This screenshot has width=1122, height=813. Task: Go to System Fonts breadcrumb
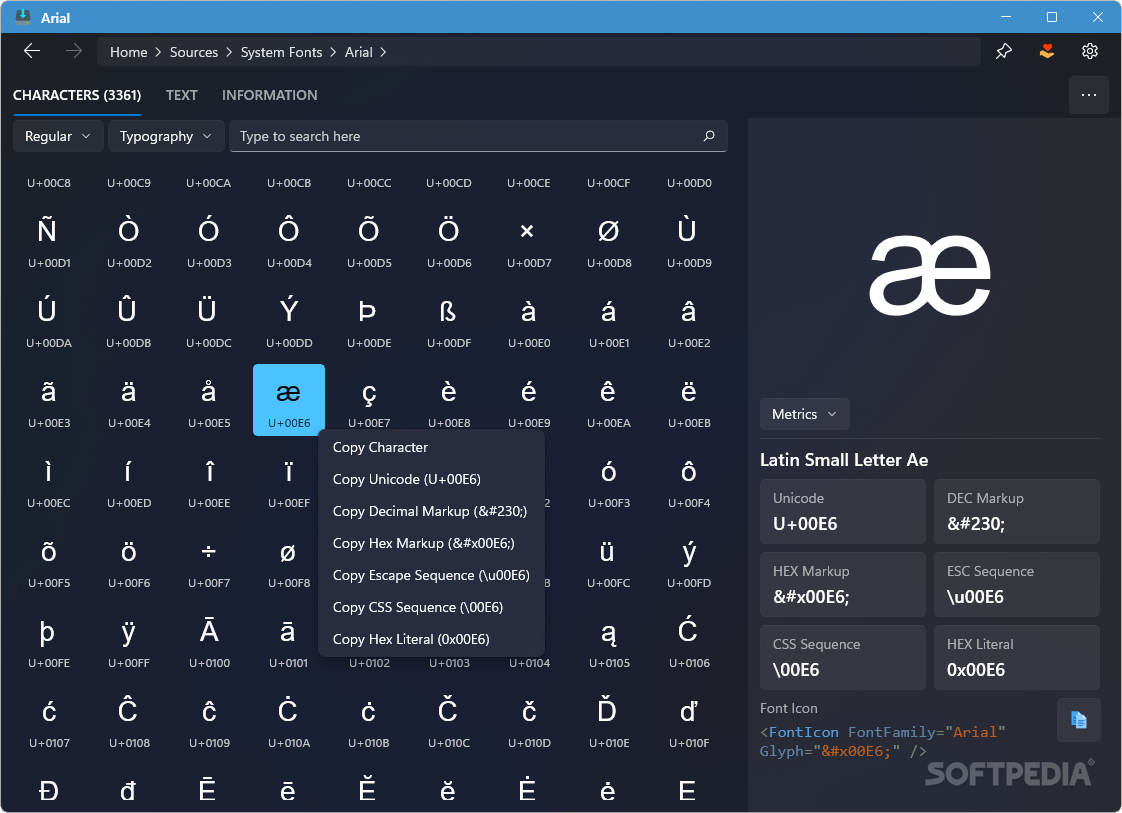point(281,52)
